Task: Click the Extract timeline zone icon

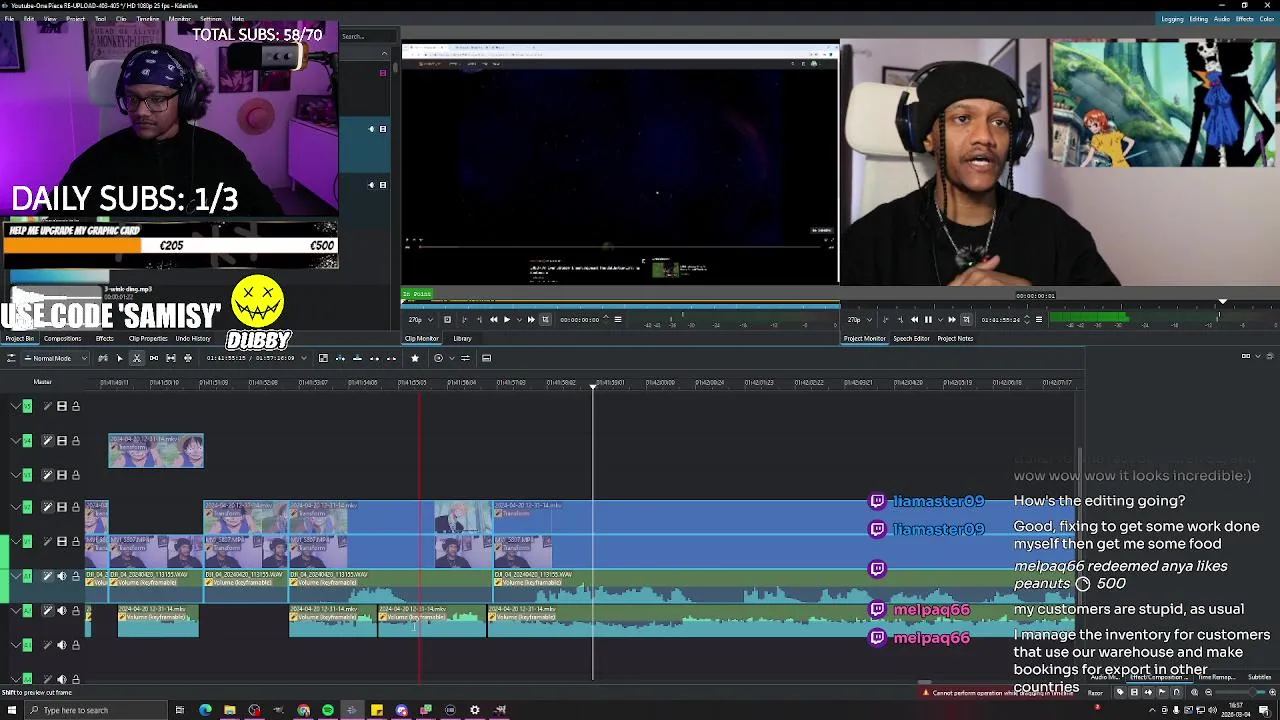Action: click(374, 358)
